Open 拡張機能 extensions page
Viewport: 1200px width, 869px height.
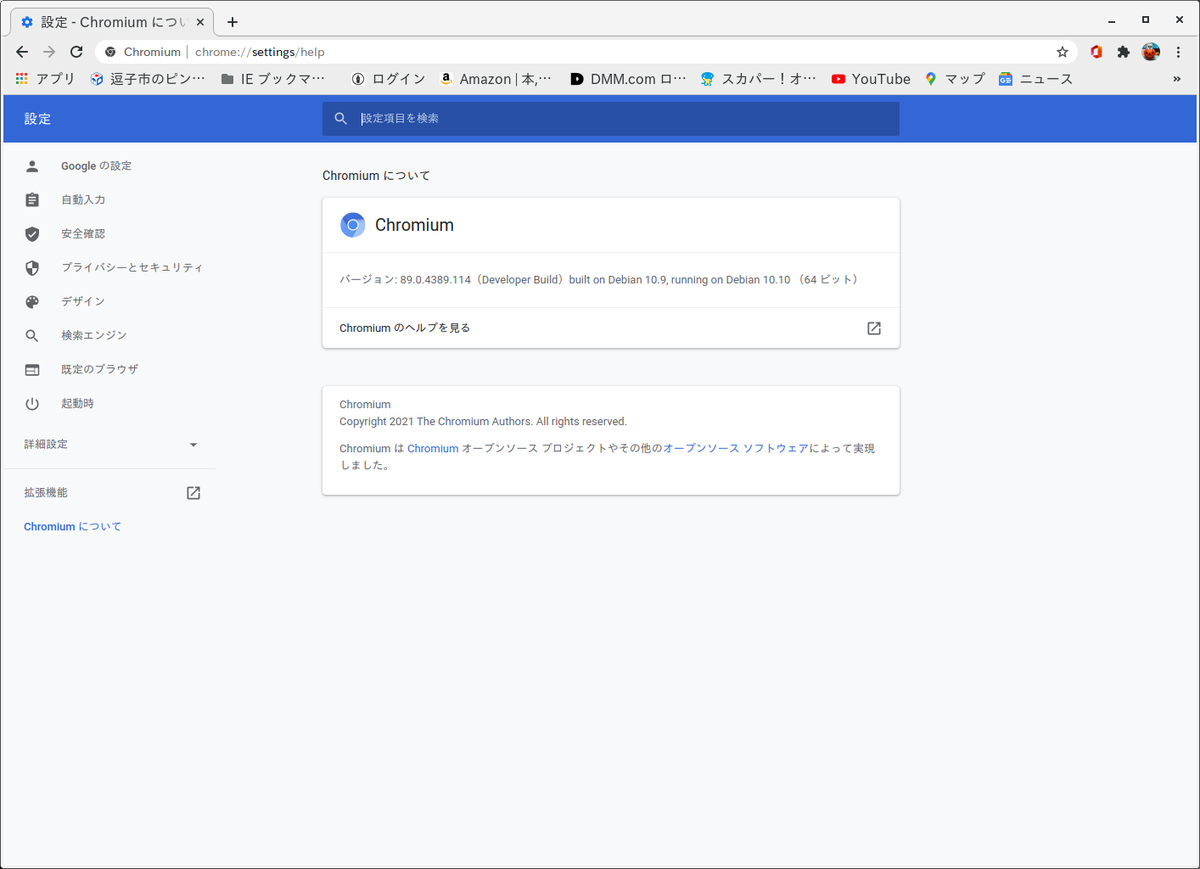[110, 493]
